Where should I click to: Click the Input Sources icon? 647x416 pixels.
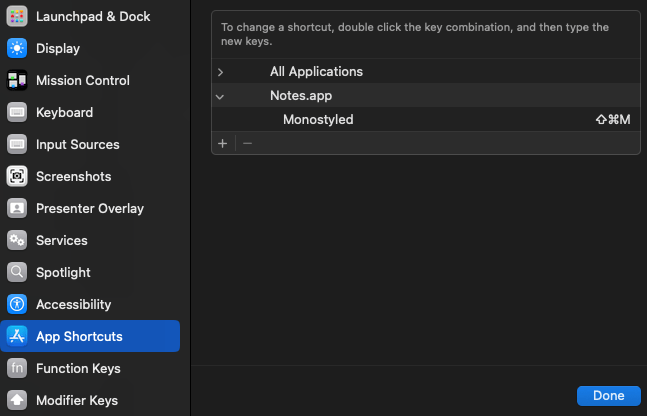[x=17, y=144]
